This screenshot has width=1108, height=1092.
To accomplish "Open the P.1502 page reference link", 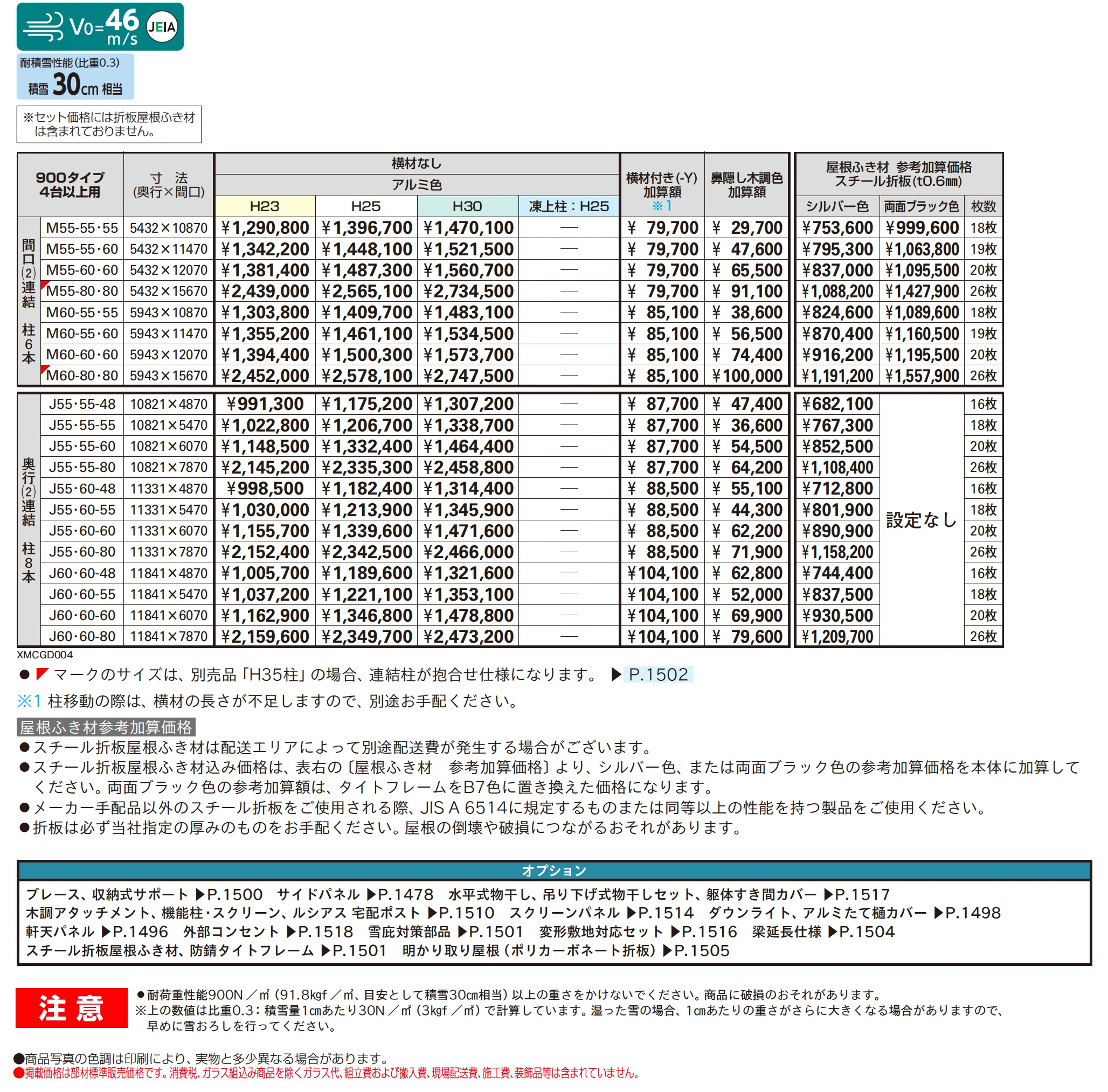I will (x=658, y=674).
